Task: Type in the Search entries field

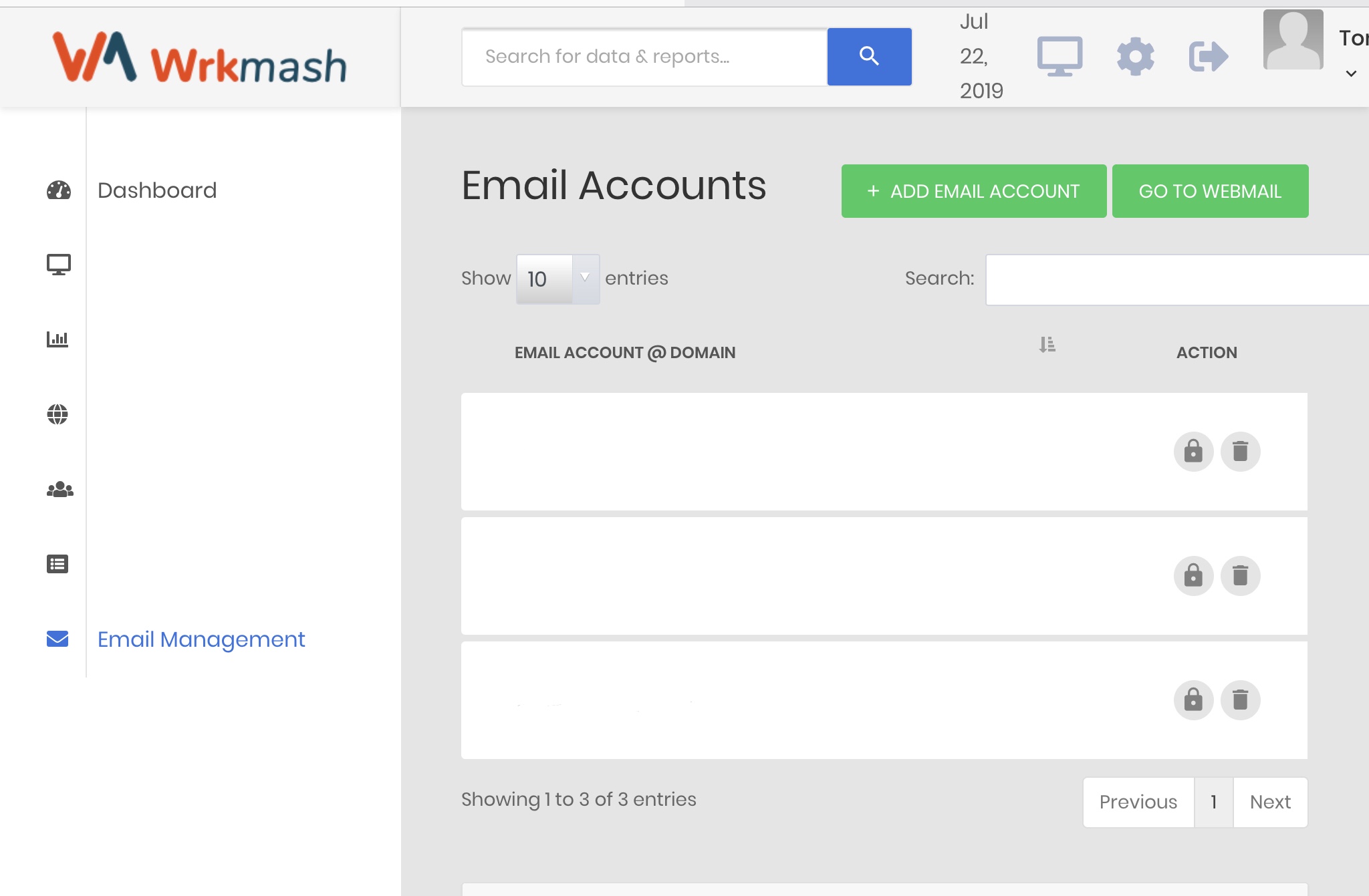Action: (1176, 279)
